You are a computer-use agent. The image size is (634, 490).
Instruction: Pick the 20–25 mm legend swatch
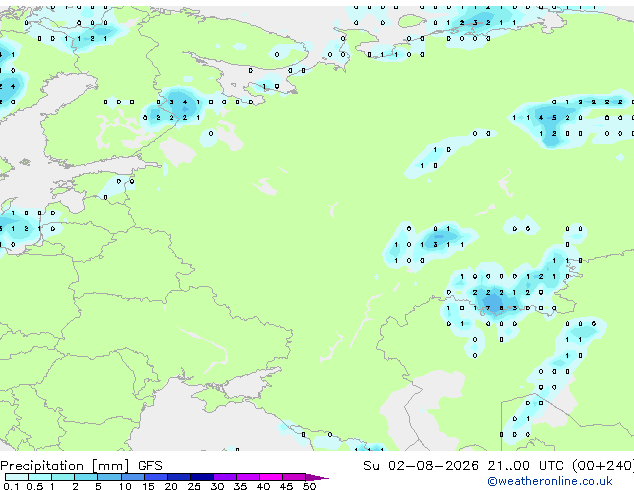[x=178, y=477]
